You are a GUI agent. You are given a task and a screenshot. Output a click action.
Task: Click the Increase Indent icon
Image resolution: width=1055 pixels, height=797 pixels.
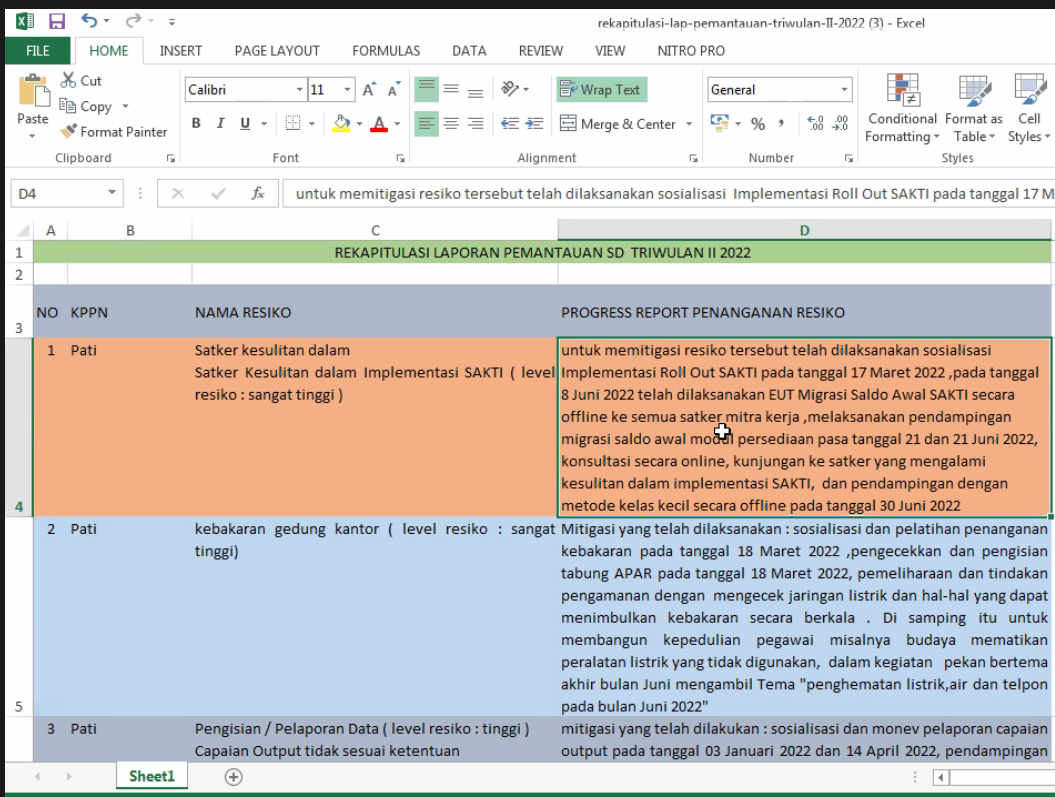click(x=535, y=123)
